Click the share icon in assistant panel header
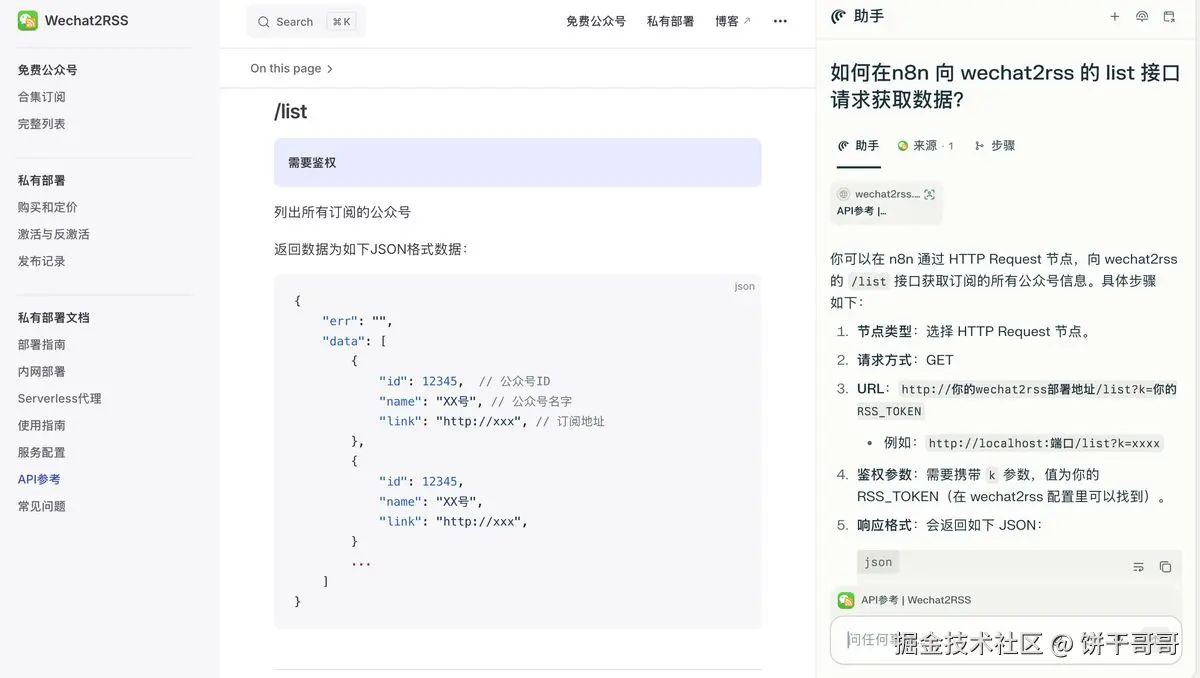1200x678 pixels. [x=1169, y=16]
